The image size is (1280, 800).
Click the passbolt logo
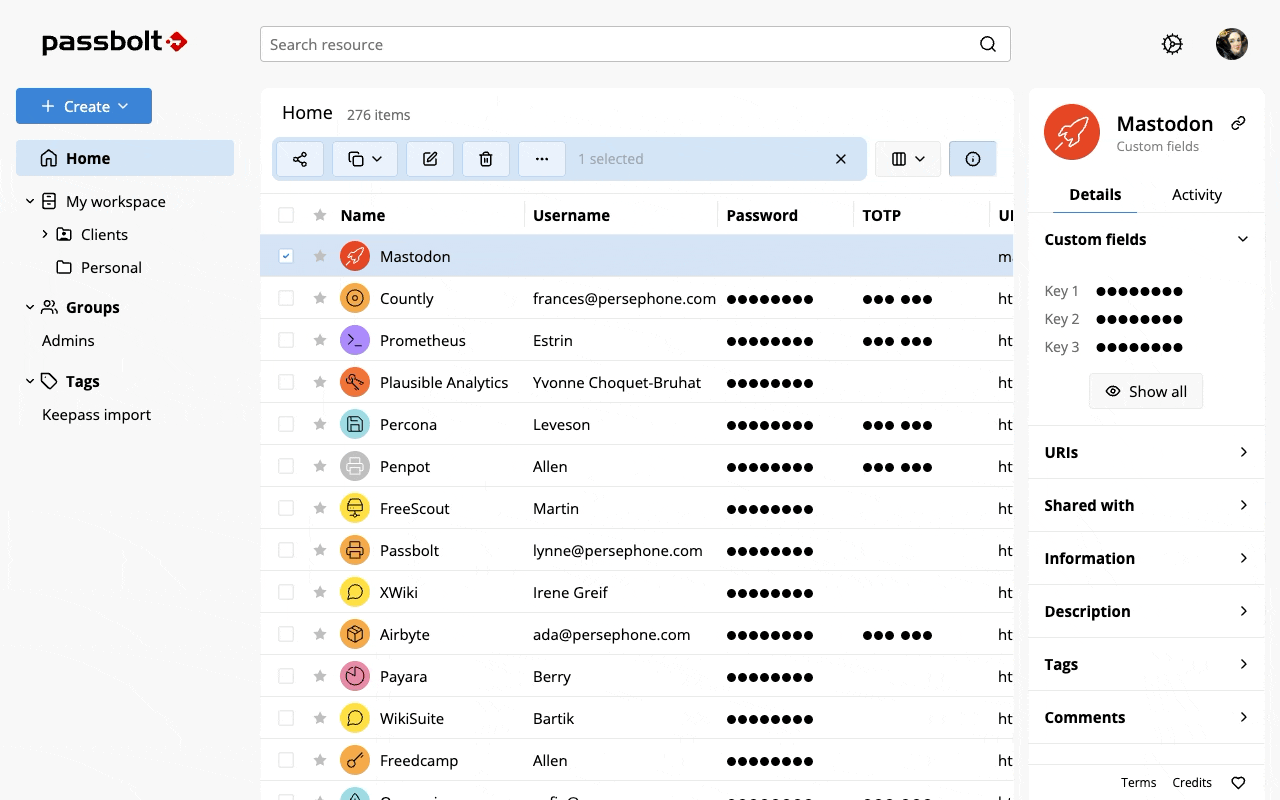(115, 42)
